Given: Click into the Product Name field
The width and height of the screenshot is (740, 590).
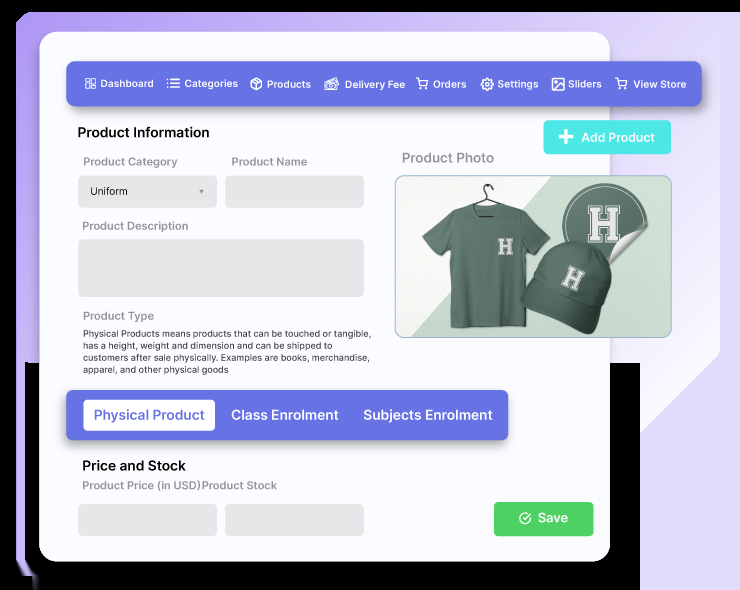Looking at the screenshot, I should point(294,192).
